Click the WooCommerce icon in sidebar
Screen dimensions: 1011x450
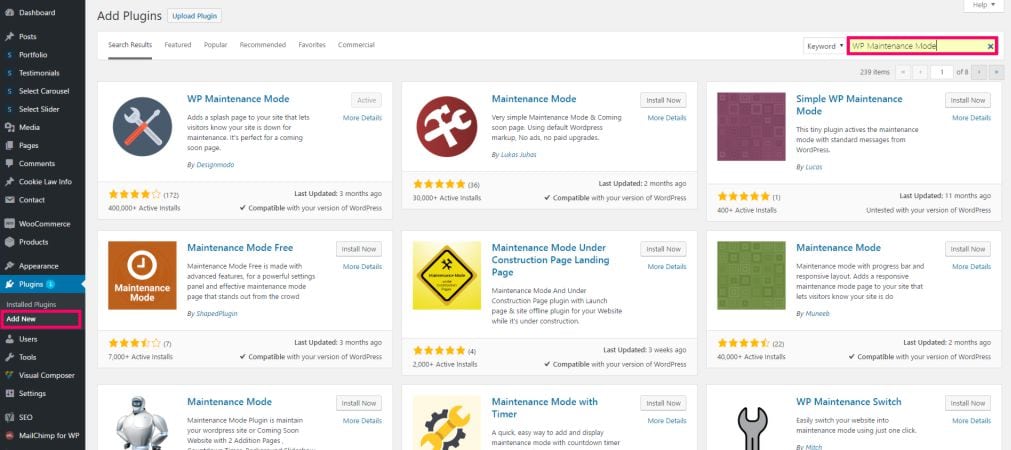9,224
